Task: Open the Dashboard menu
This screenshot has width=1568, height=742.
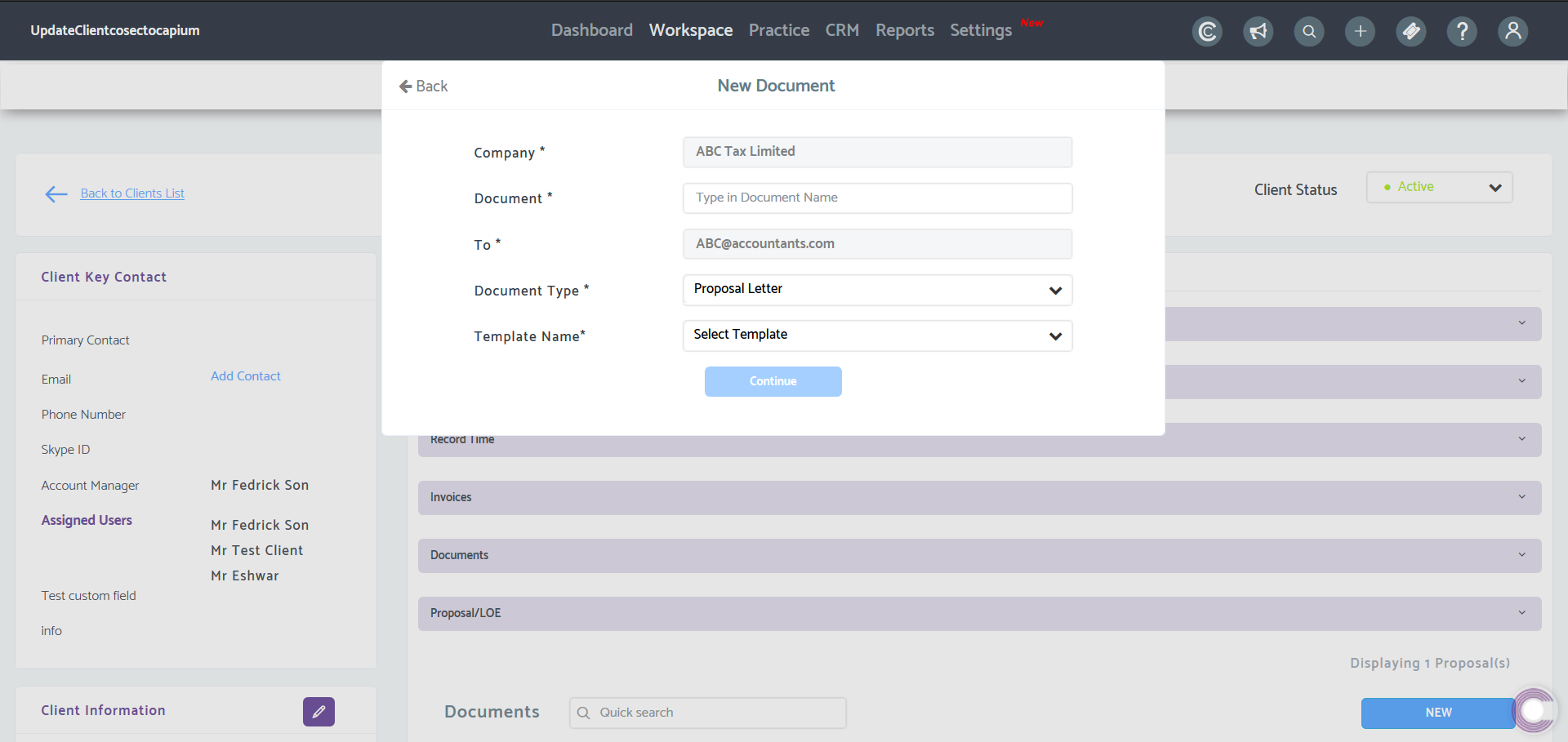Action: (592, 30)
